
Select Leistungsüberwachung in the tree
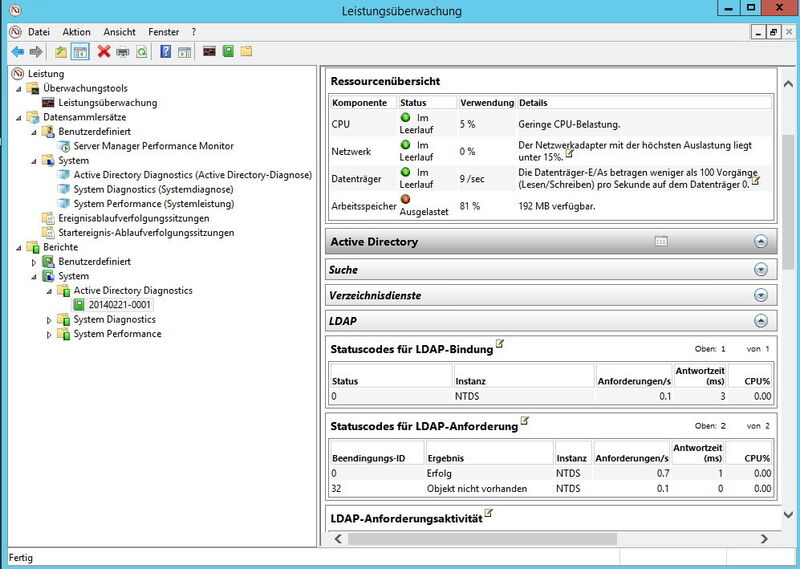coord(108,103)
